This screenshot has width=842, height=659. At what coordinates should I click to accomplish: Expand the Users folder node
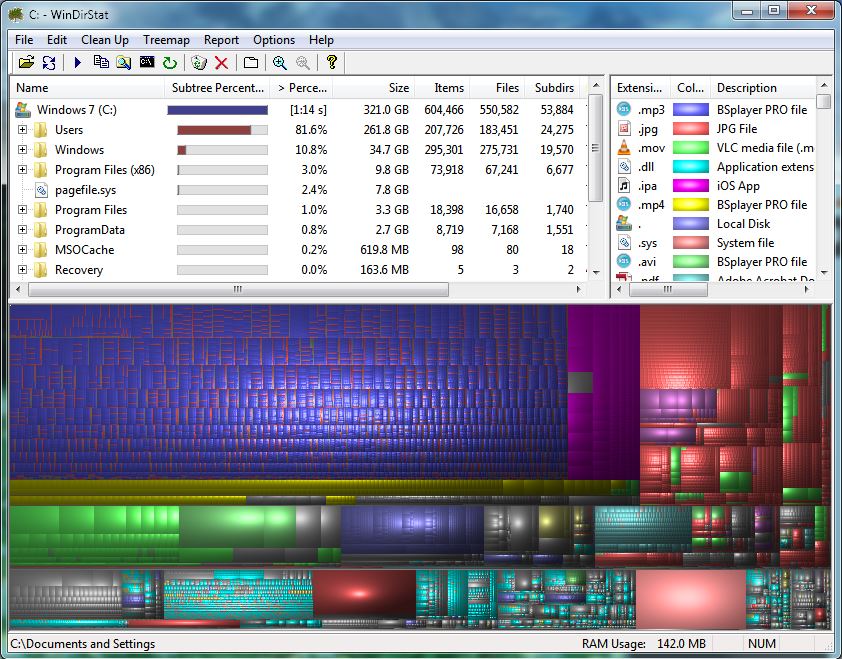click(22, 129)
